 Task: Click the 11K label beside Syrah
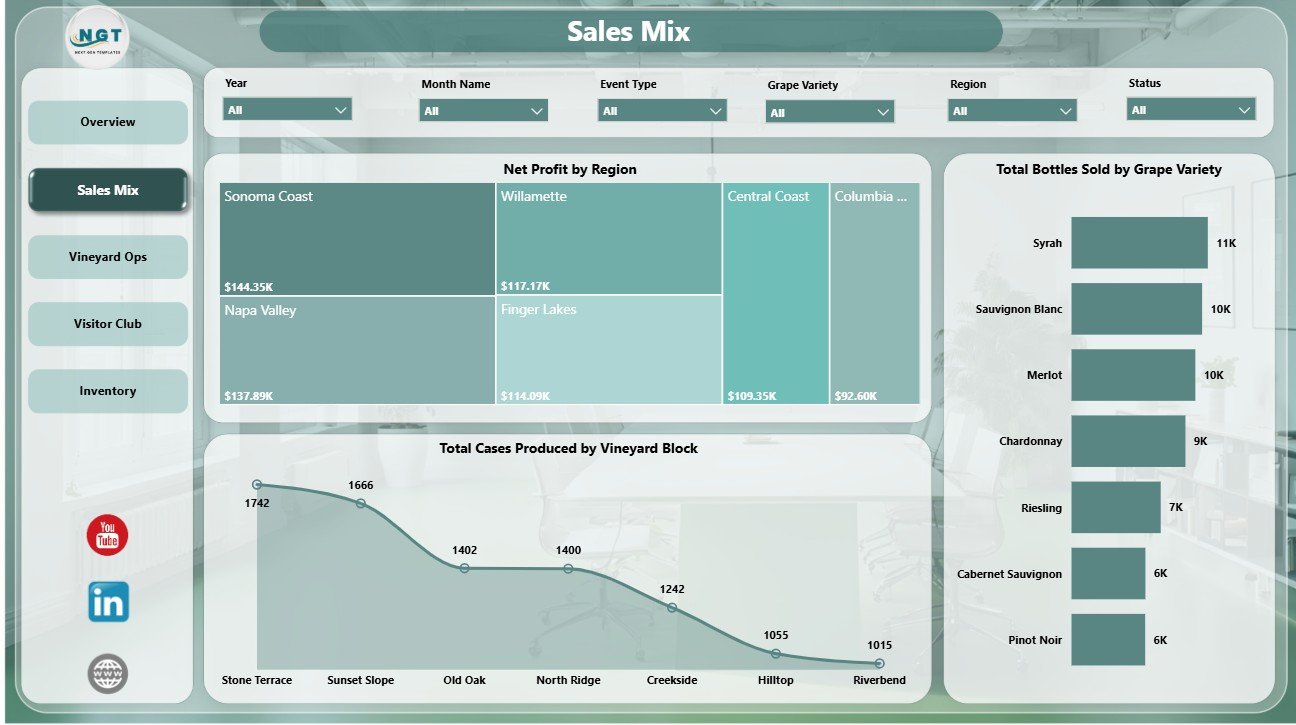[x=1227, y=243]
